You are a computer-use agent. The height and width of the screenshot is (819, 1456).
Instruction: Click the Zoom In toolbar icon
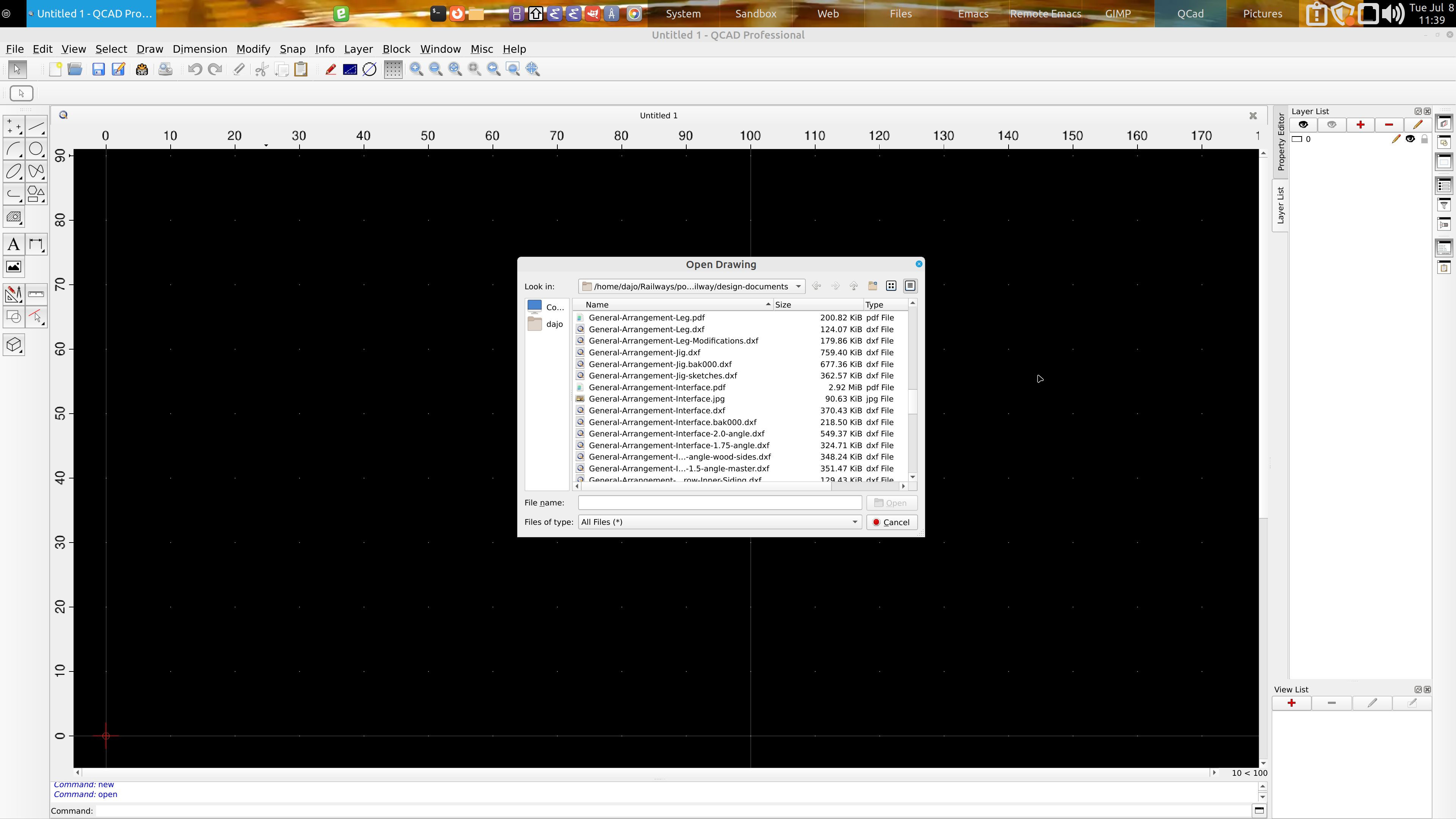tap(417, 69)
